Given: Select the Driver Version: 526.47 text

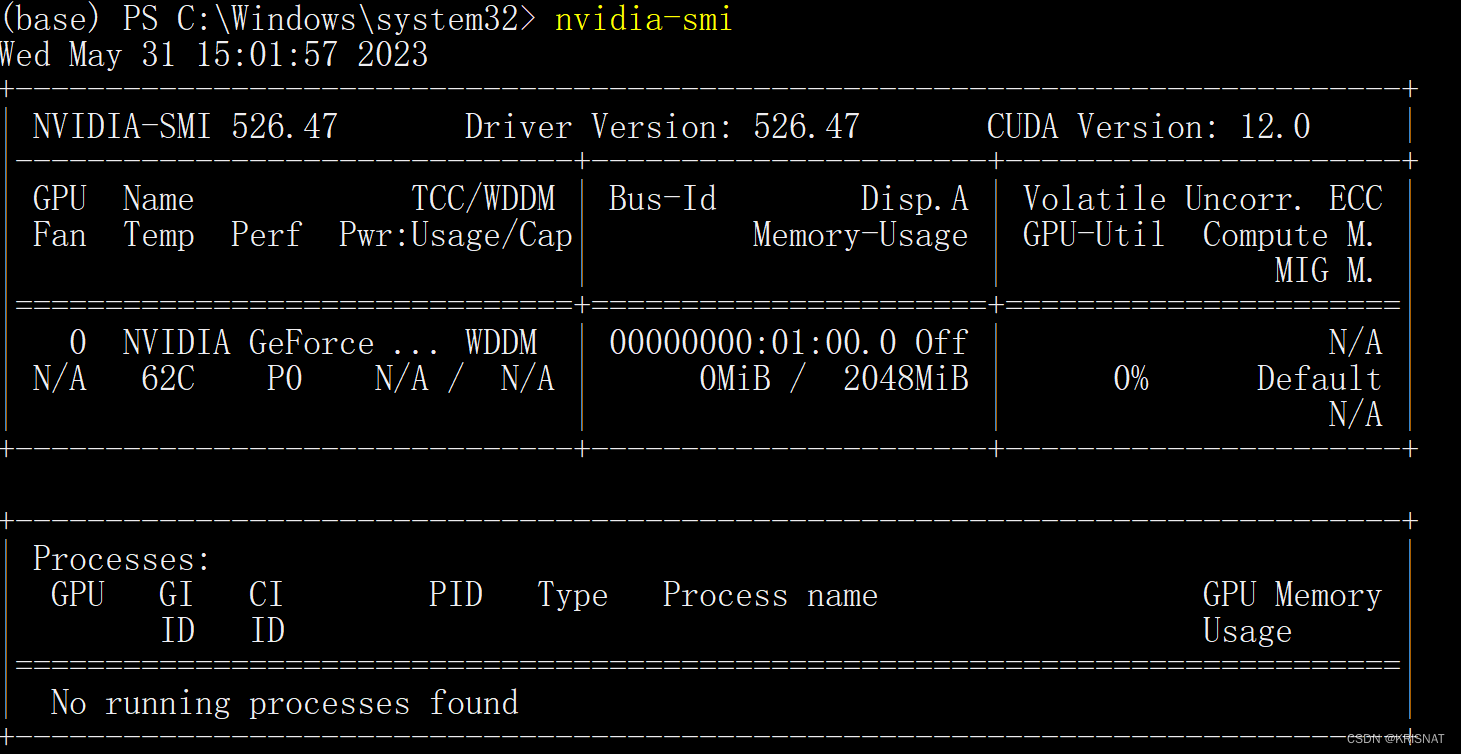Looking at the screenshot, I should 662,127.
